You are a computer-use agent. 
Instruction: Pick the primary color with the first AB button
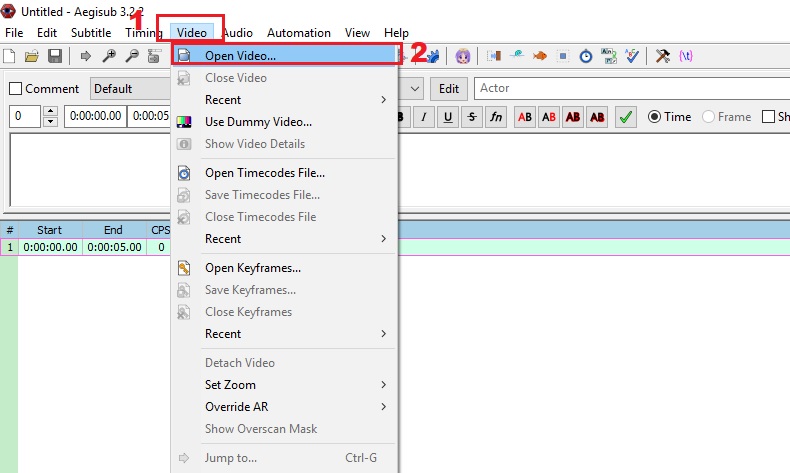click(x=524, y=117)
